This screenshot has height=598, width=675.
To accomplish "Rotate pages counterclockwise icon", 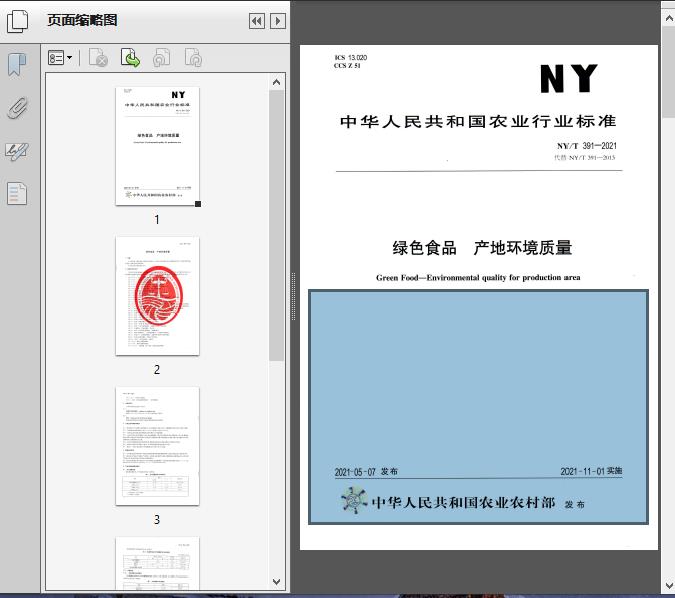I will 161,58.
